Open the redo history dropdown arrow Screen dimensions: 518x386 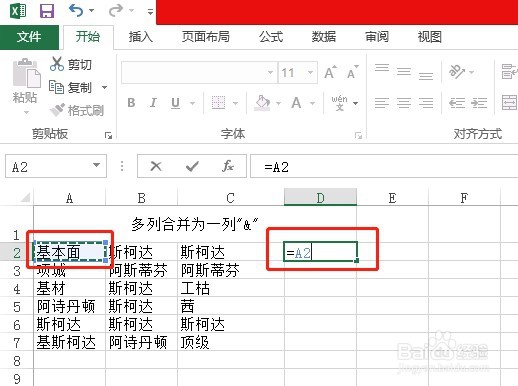(131, 11)
